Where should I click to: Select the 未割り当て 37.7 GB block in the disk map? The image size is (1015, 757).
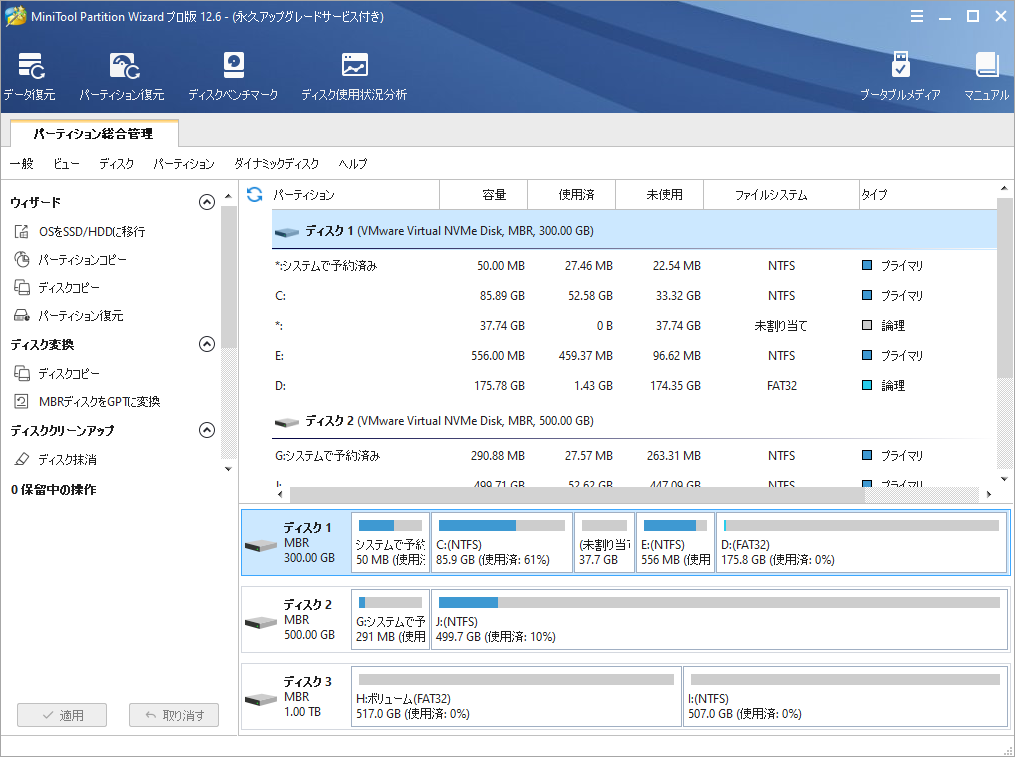coord(604,543)
